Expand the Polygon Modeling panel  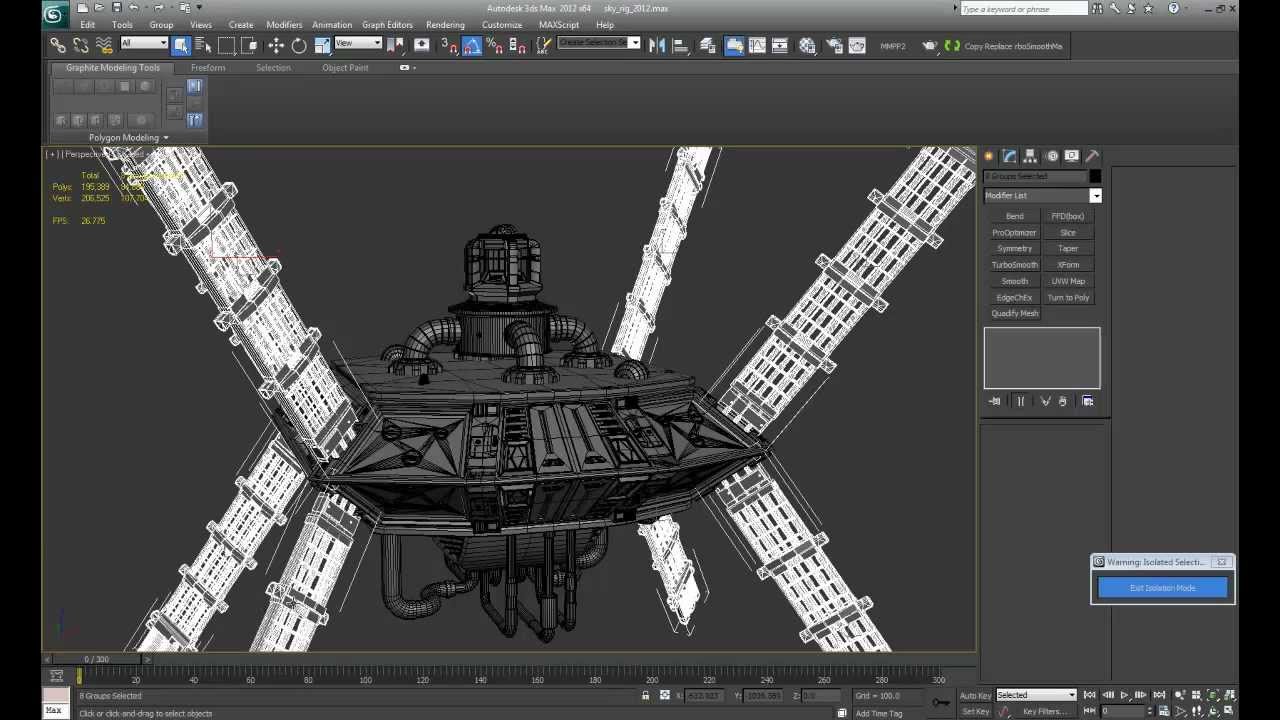[128, 137]
